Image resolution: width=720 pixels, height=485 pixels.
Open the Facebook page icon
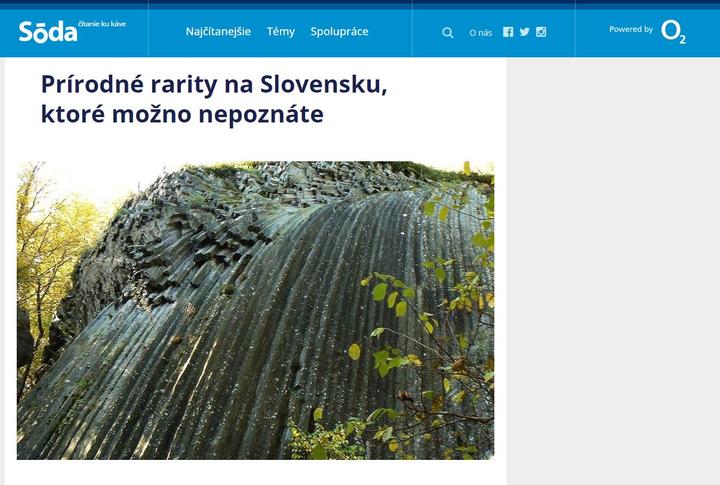(508, 32)
